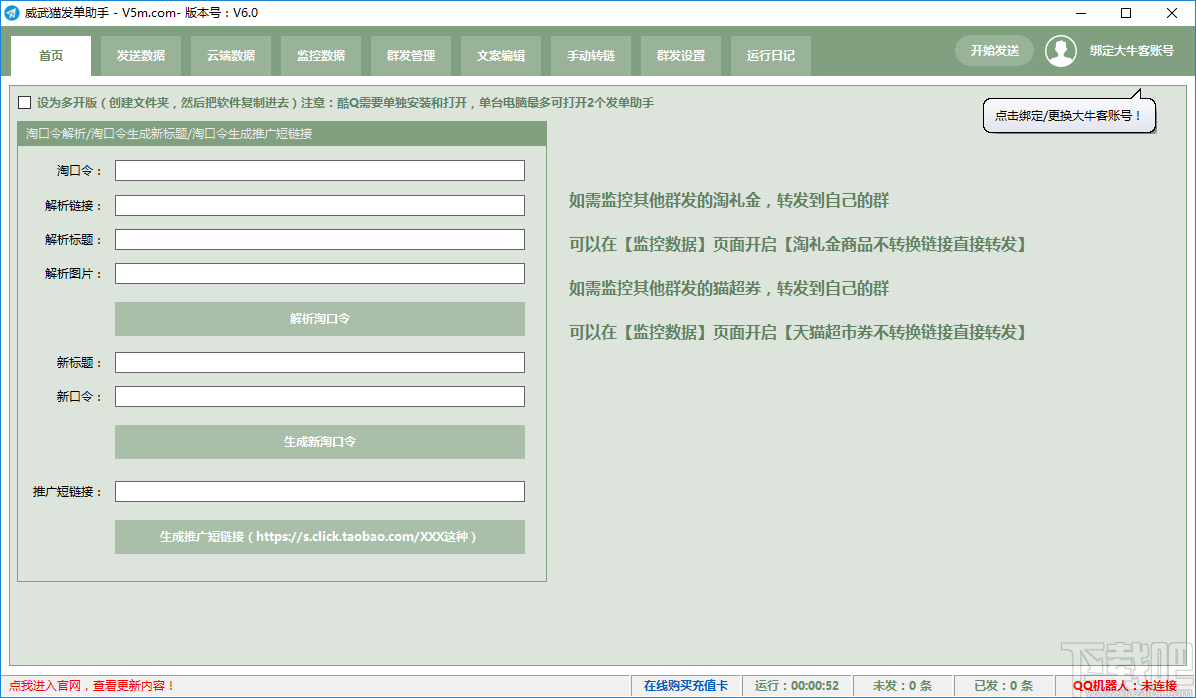1196x698 pixels.
Task: Enable the 设为多开版 checkbox
Action: coord(24,102)
